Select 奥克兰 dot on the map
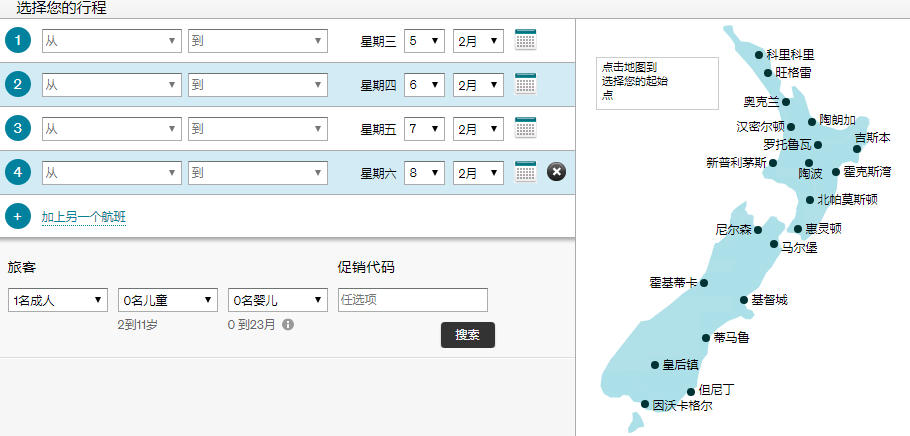This screenshot has height=436, width=910. click(786, 102)
